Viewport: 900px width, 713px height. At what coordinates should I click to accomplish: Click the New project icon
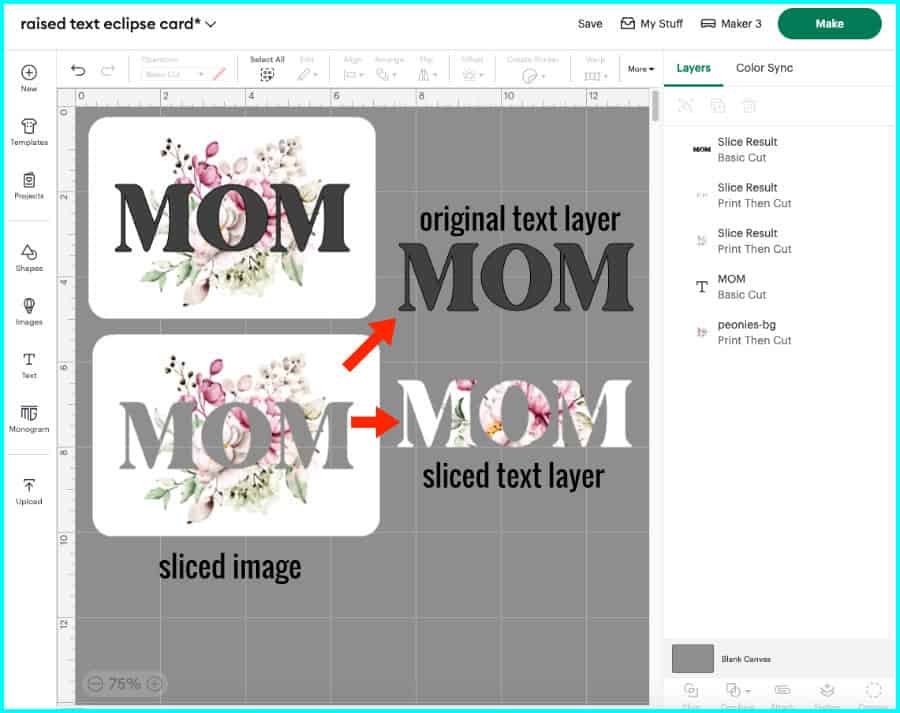29,78
